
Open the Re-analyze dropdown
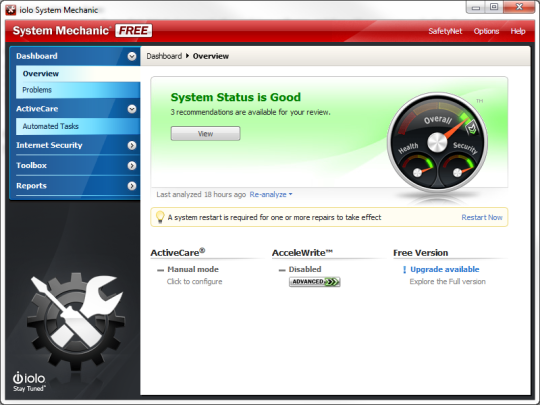pos(271,195)
